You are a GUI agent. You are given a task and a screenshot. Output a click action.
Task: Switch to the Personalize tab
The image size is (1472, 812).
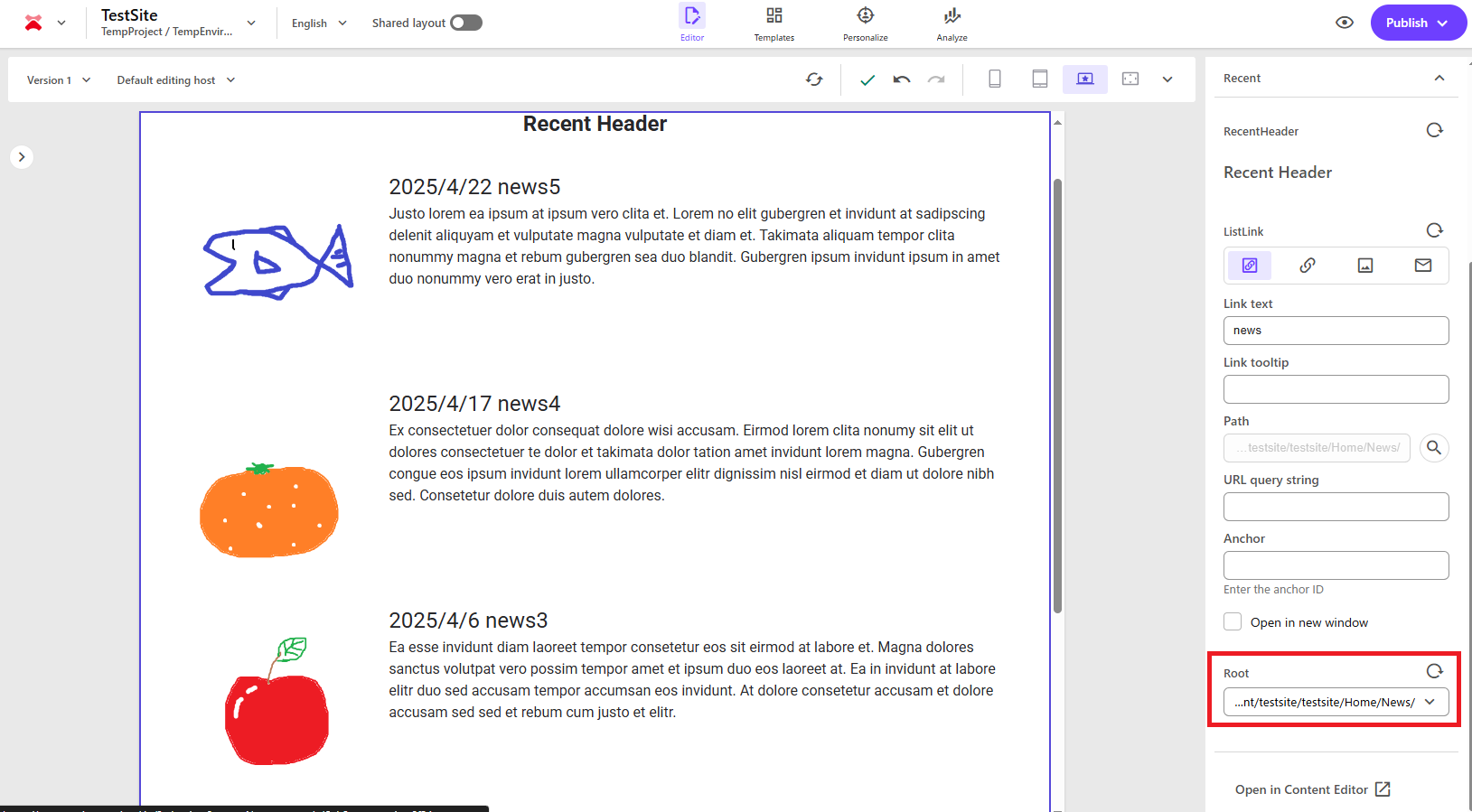click(x=866, y=23)
